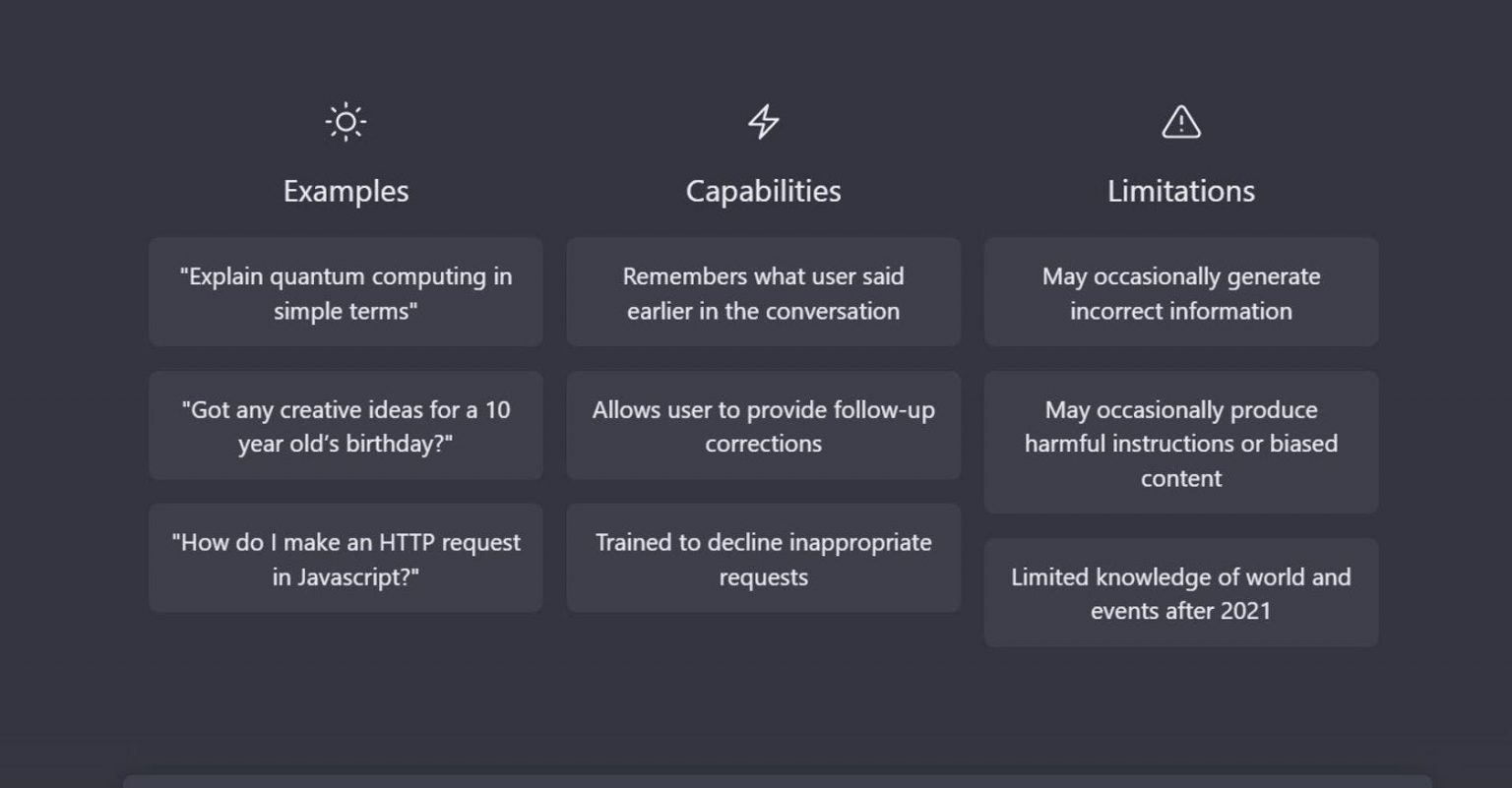Viewport: 1512px width, 788px height.
Task: Click the sun icon above Examples
Action: pyautogui.click(x=346, y=122)
